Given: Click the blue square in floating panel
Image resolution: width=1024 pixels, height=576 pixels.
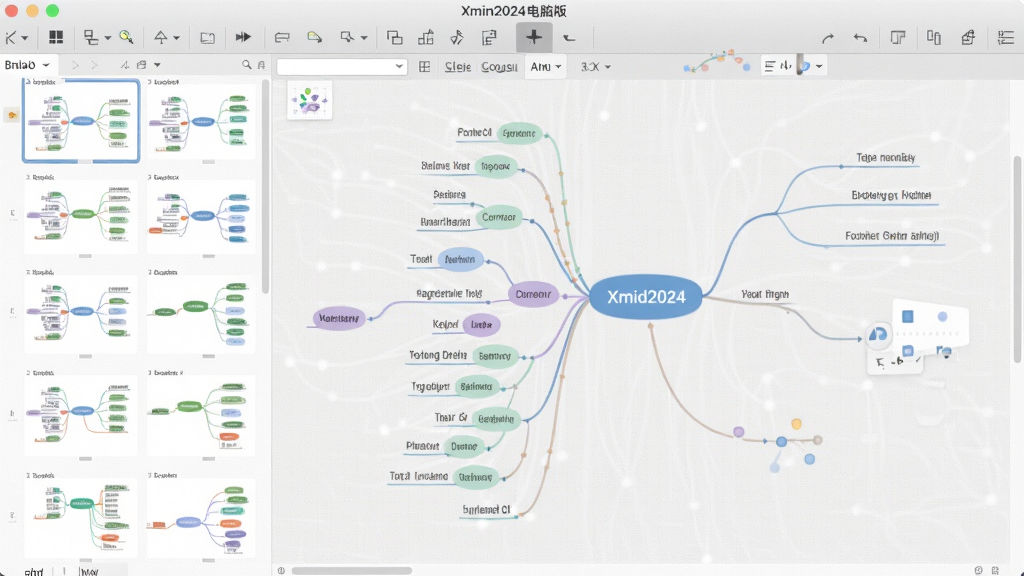Looking at the screenshot, I should (x=908, y=317).
